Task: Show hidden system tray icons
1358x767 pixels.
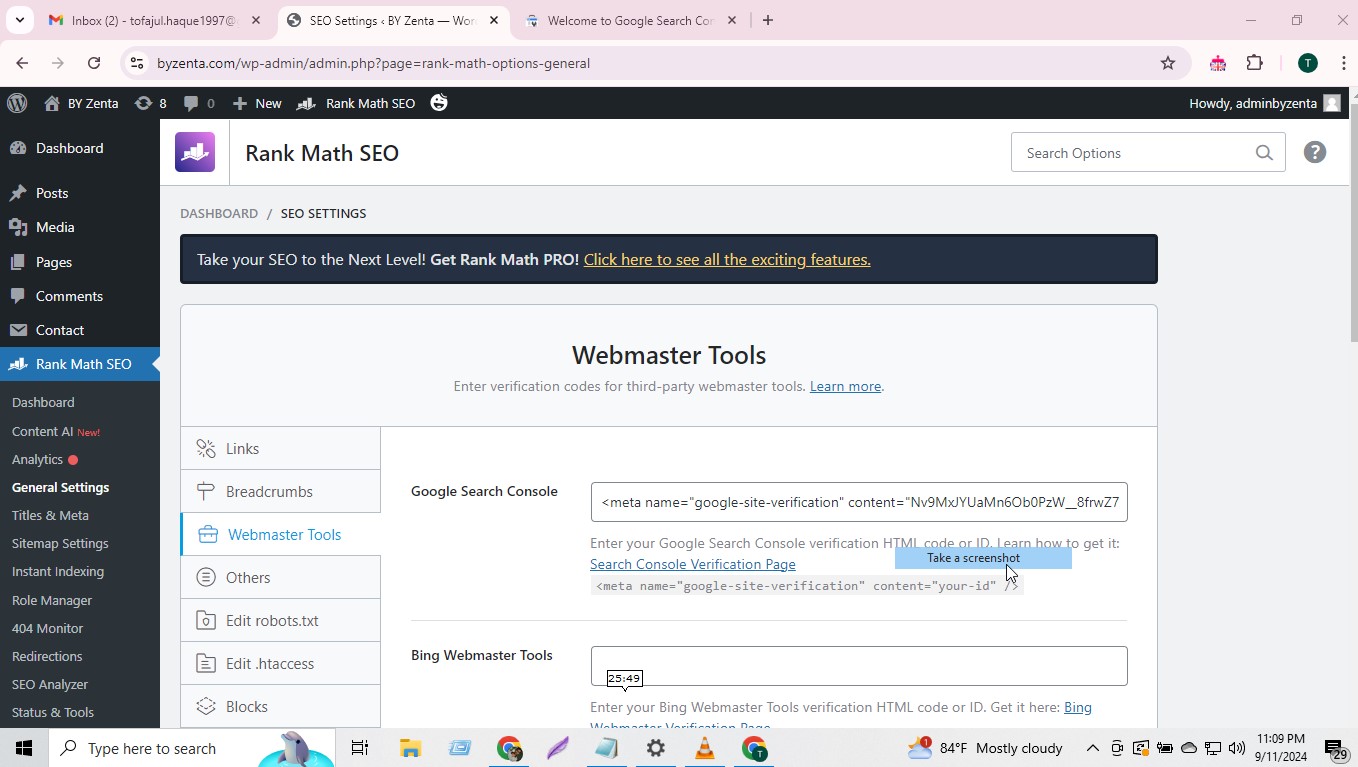Action: [x=1093, y=748]
